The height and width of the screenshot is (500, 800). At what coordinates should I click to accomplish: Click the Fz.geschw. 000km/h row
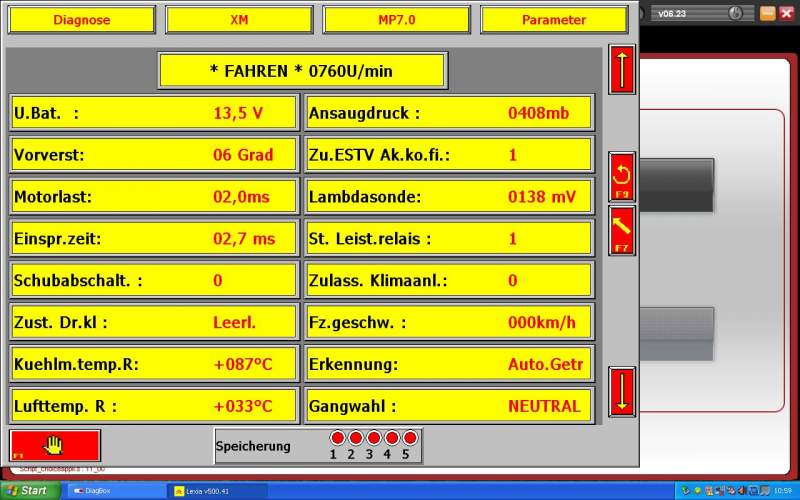tap(449, 322)
